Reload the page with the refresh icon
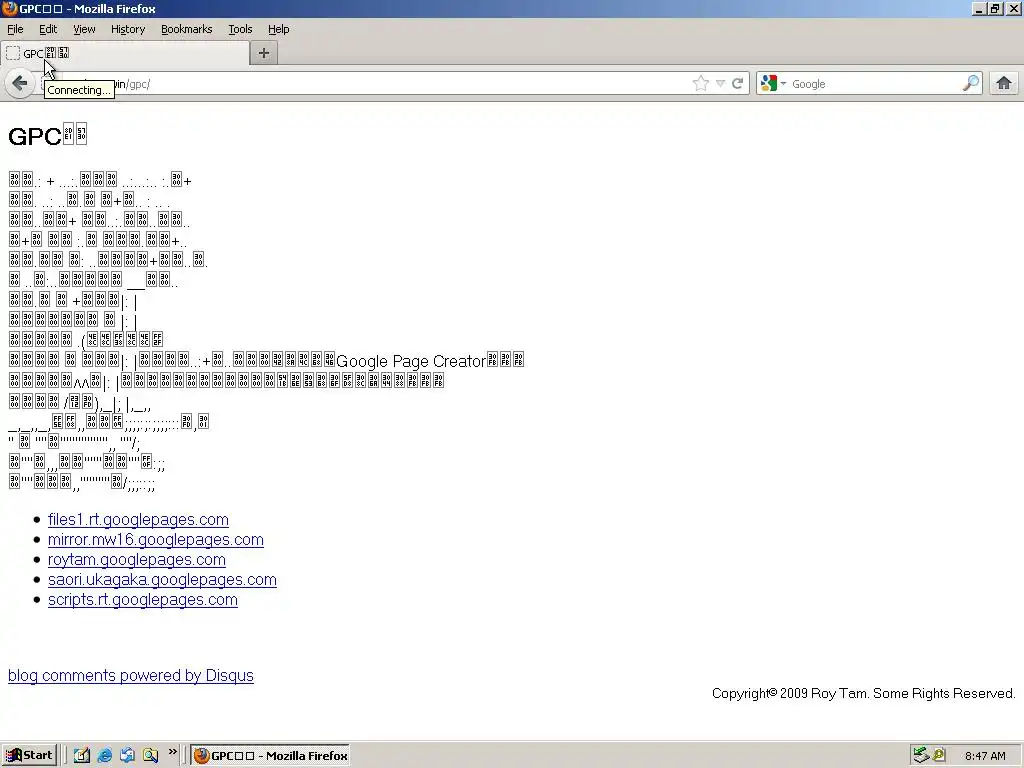The height and width of the screenshot is (768, 1024). point(737,84)
